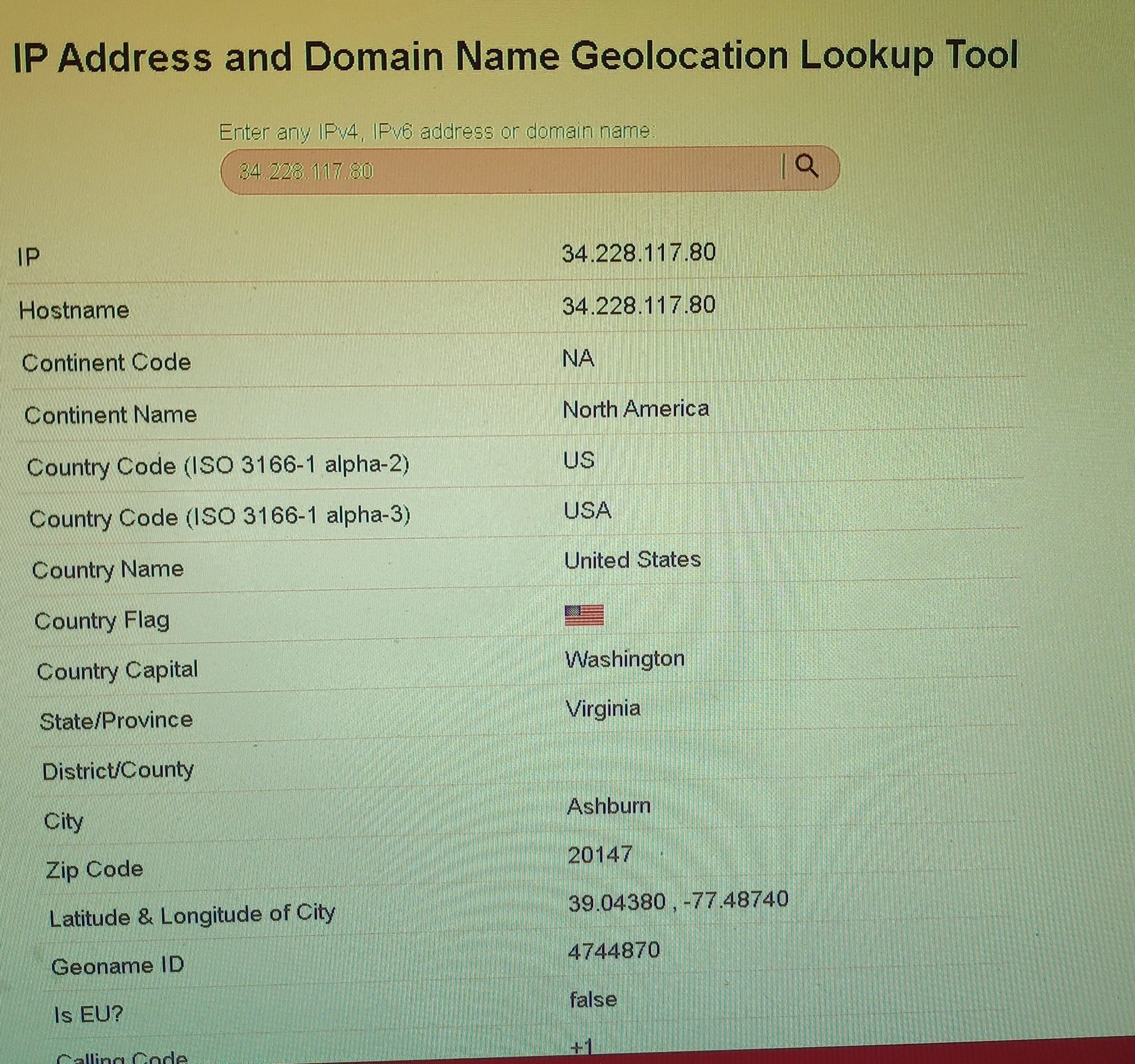This screenshot has width=1135, height=1064.
Task: Click the Hostname value in the table
Action: pos(638,305)
